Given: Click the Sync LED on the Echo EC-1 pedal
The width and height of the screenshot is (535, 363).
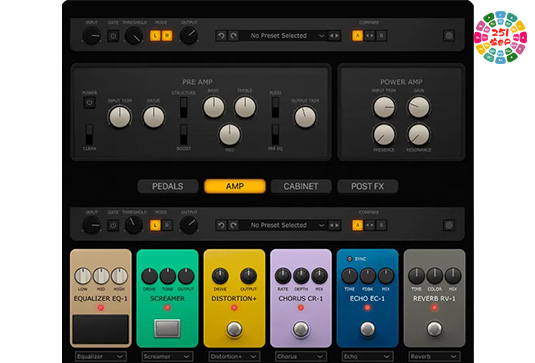Looking at the screenshot, I should [349, 259].
